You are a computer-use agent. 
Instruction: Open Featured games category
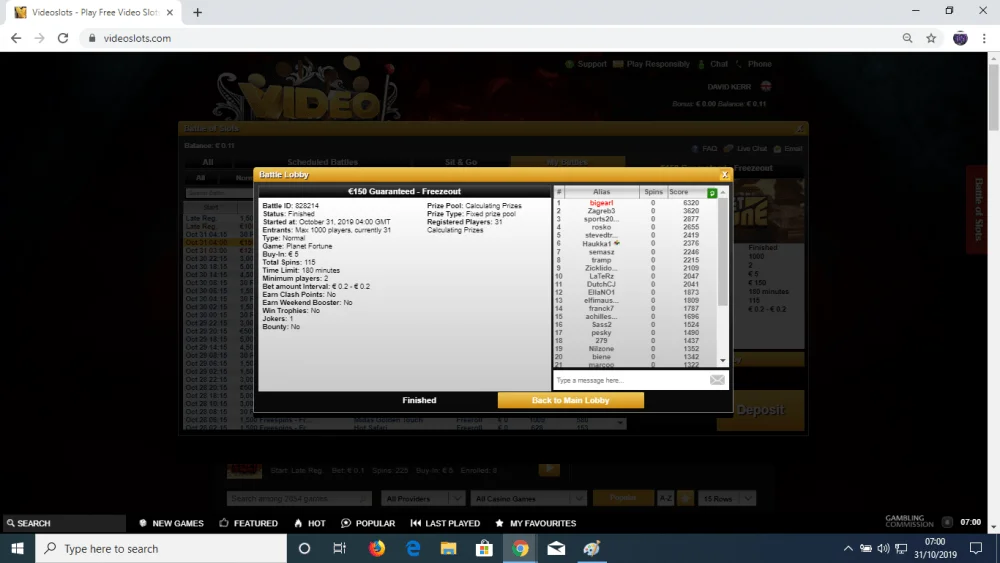(x=248, y=523)
